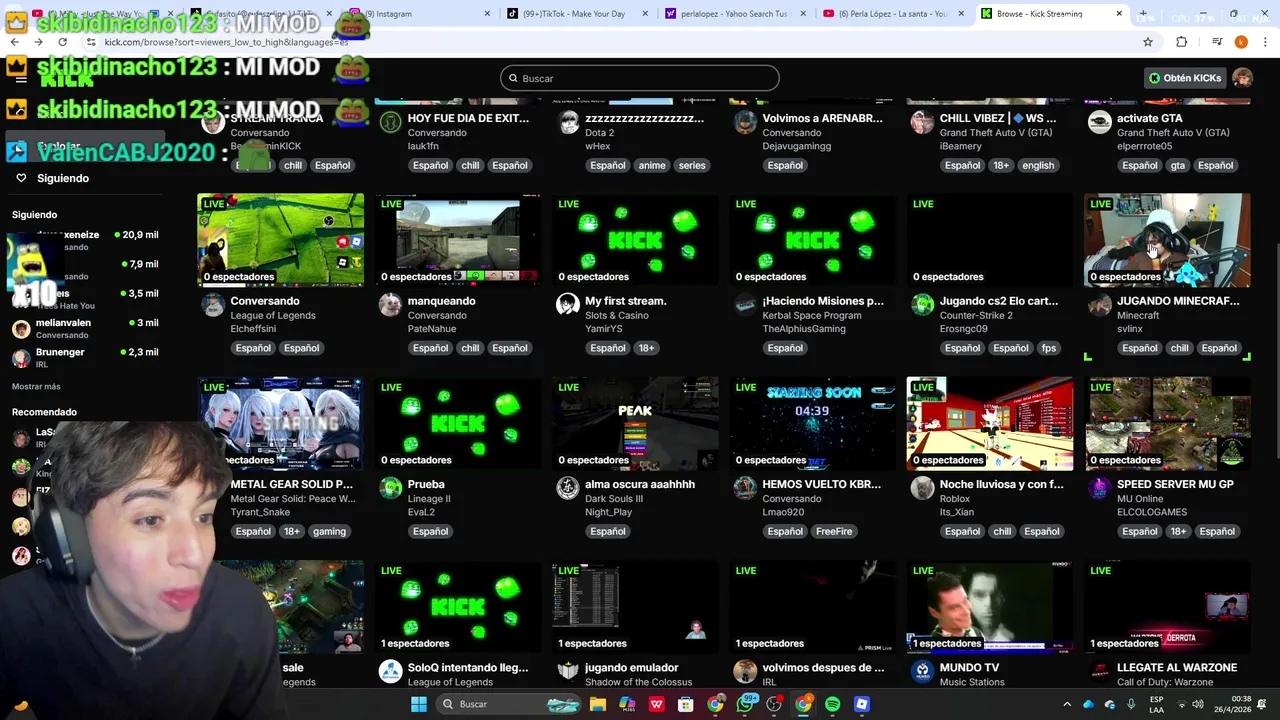The image size is (1280, 720).
Task: Open WhatsApp from the taskbar
Action: click(745, 704)
